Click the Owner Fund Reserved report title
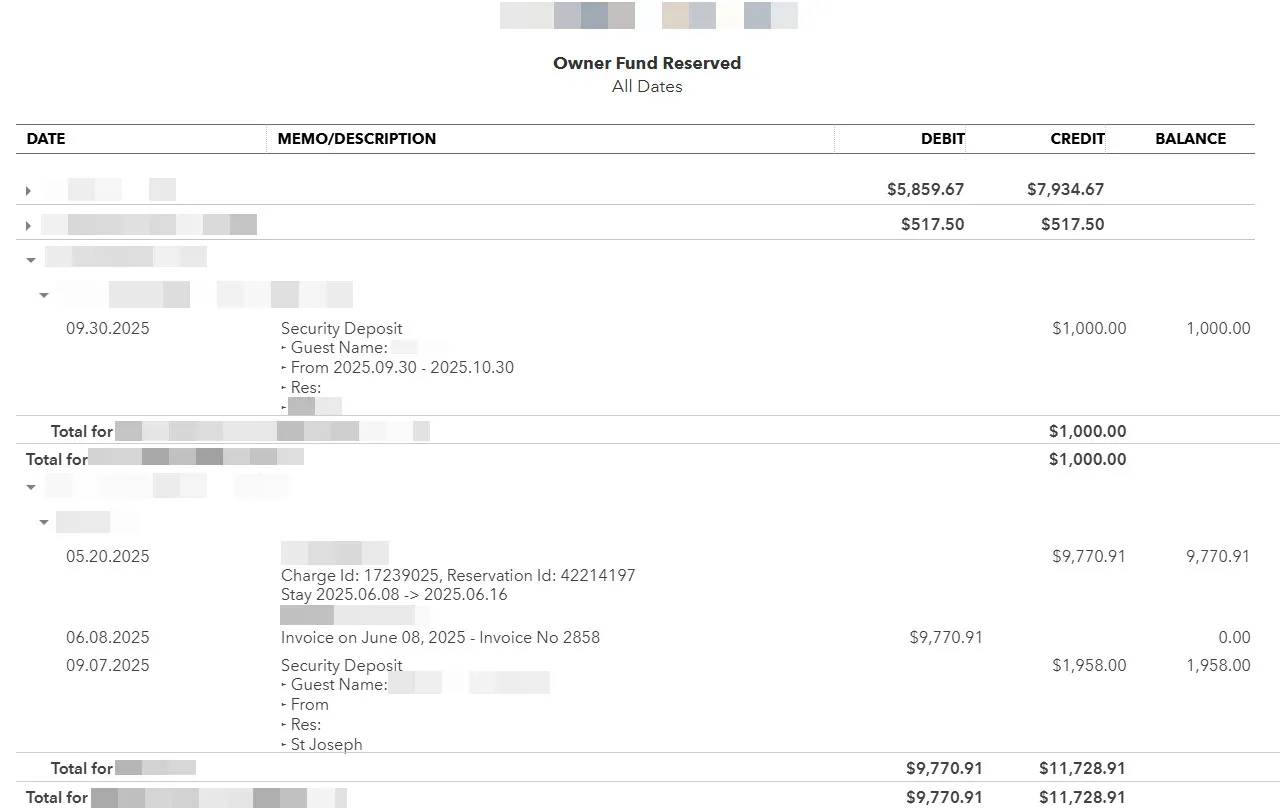 pyautogui.click(x=647, y=63)
